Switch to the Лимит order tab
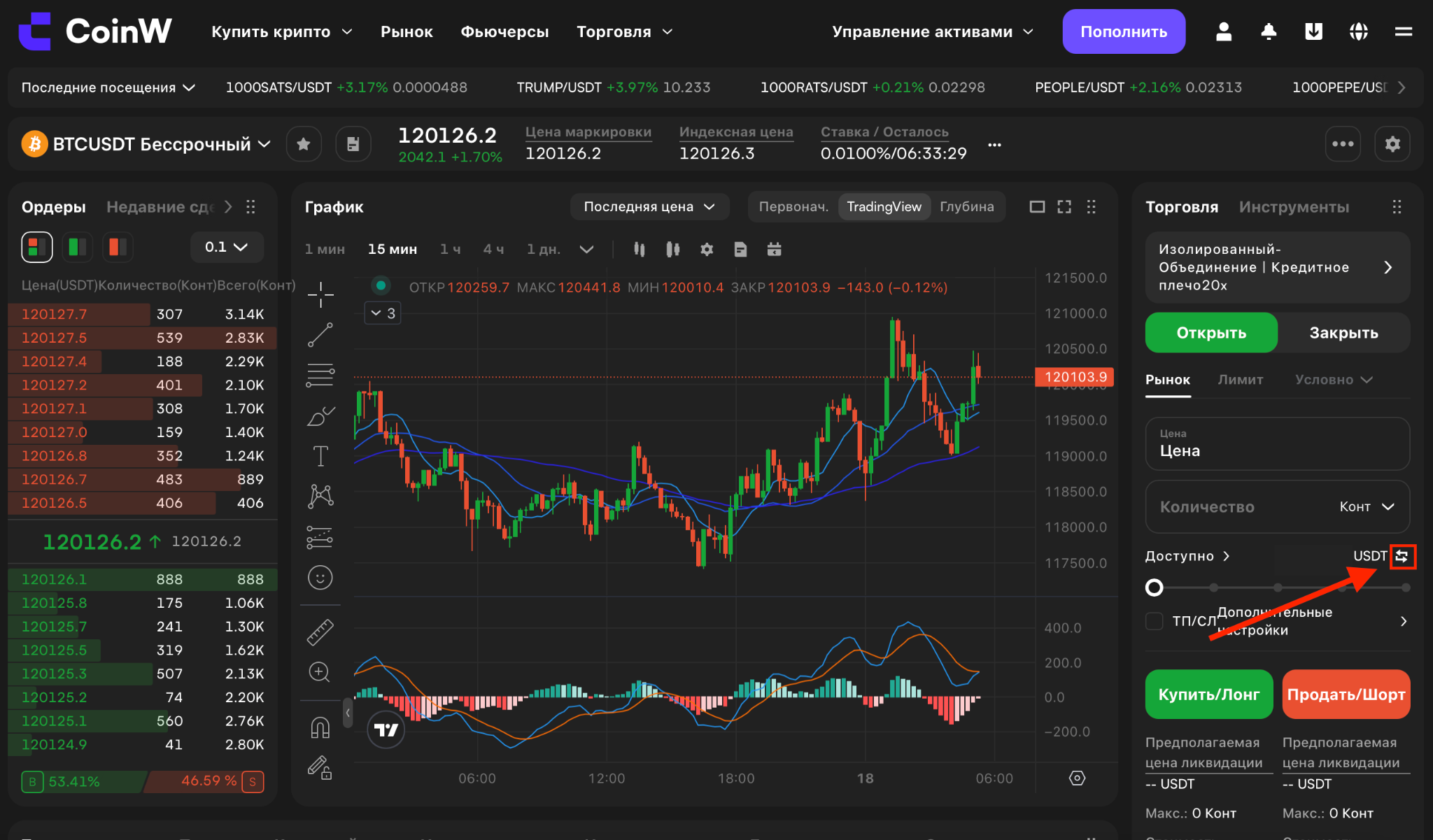This screenshot has width=1433, height=840. [1241, 379]
